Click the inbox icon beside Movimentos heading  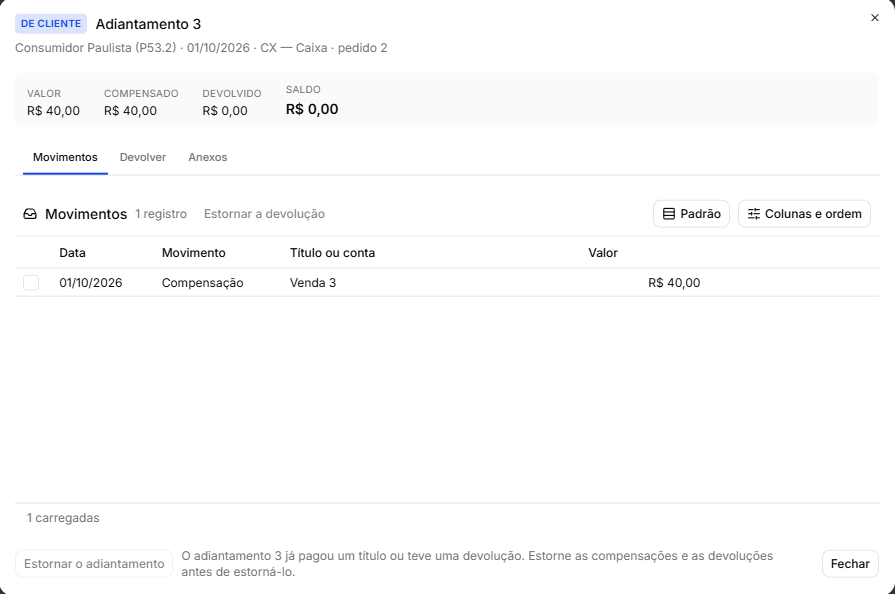click(30, 214)
